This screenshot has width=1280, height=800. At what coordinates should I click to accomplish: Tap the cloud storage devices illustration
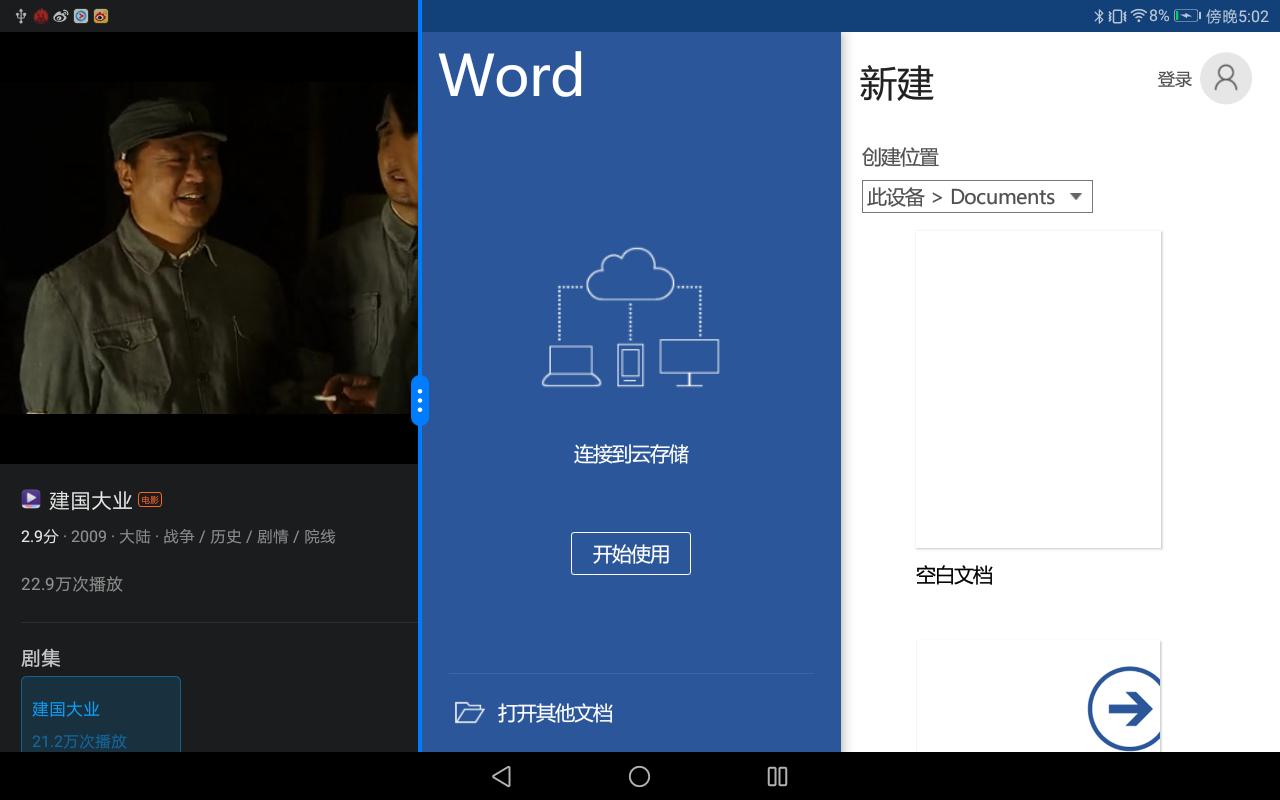pos(631,317)
